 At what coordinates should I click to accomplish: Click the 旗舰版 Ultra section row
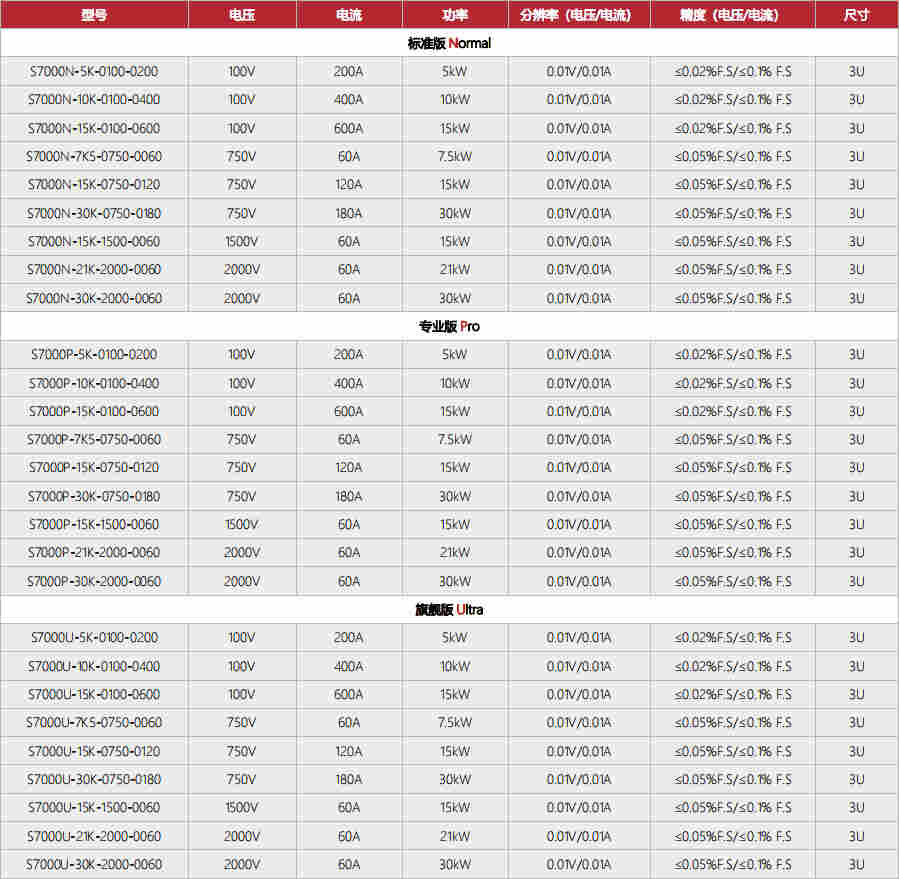click(449, 609)
